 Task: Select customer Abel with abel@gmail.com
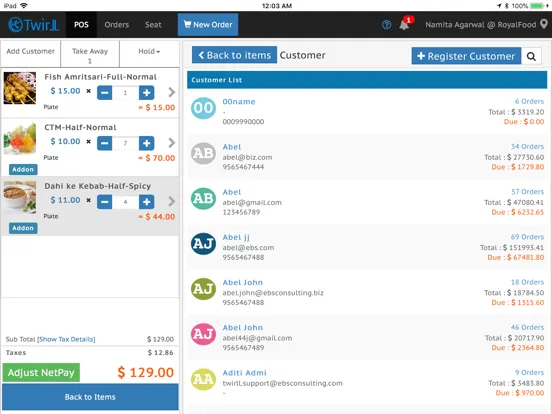pyautogui.click(x=367, y=202)
